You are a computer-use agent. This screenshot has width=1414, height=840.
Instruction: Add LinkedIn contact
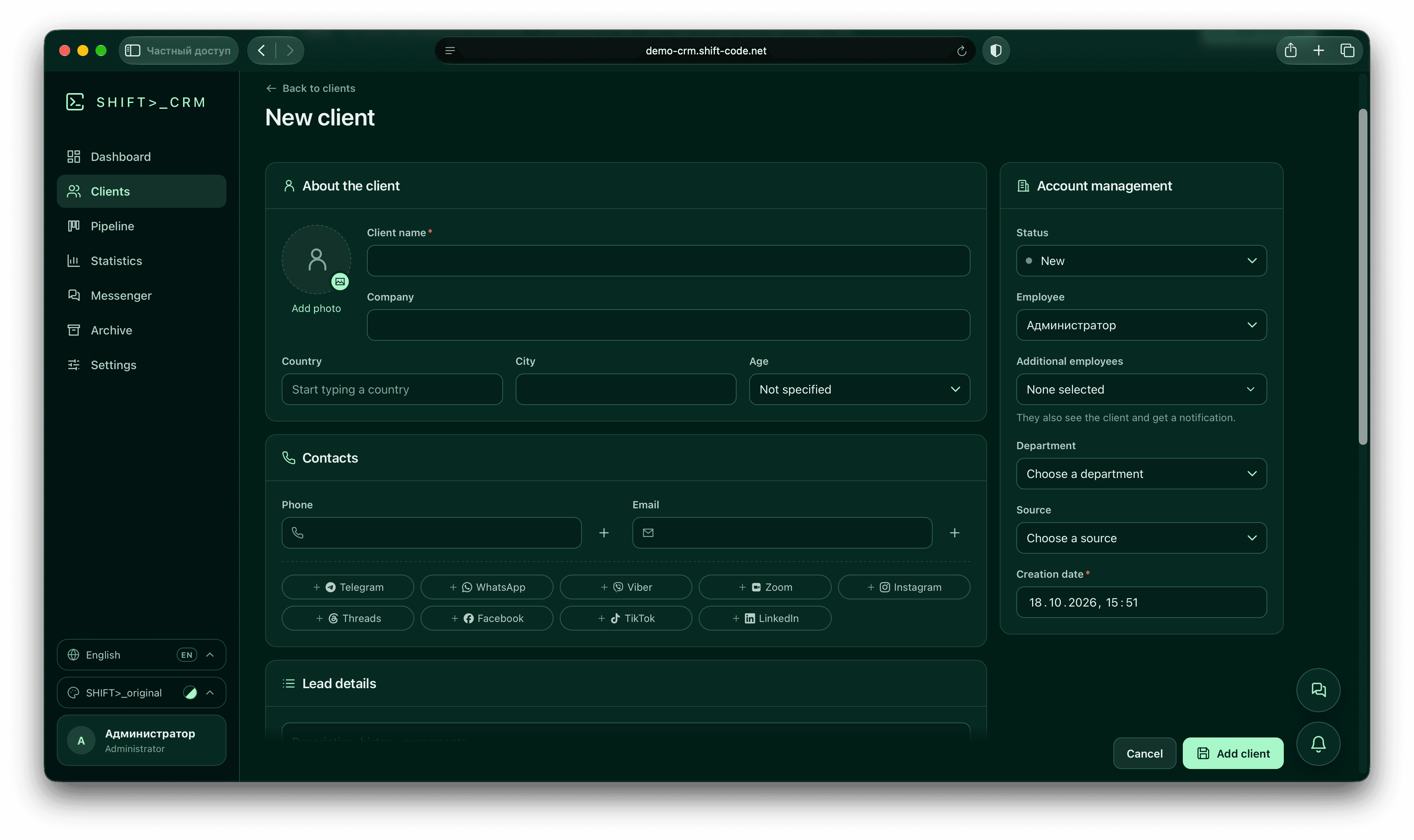765,618
